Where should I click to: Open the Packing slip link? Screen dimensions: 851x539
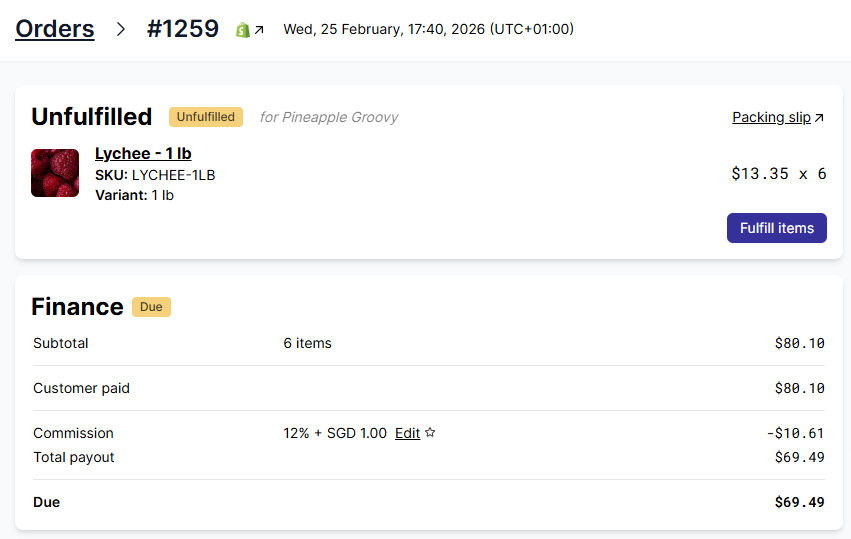[771, 117]
